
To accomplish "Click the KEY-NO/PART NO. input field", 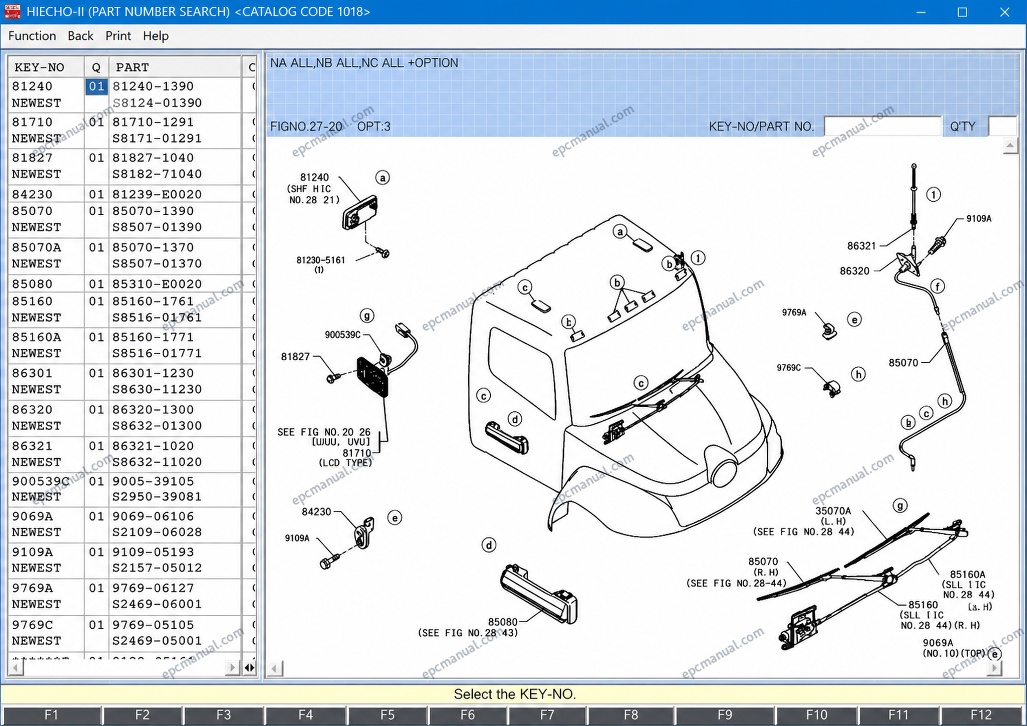I will tap(882, 126).
